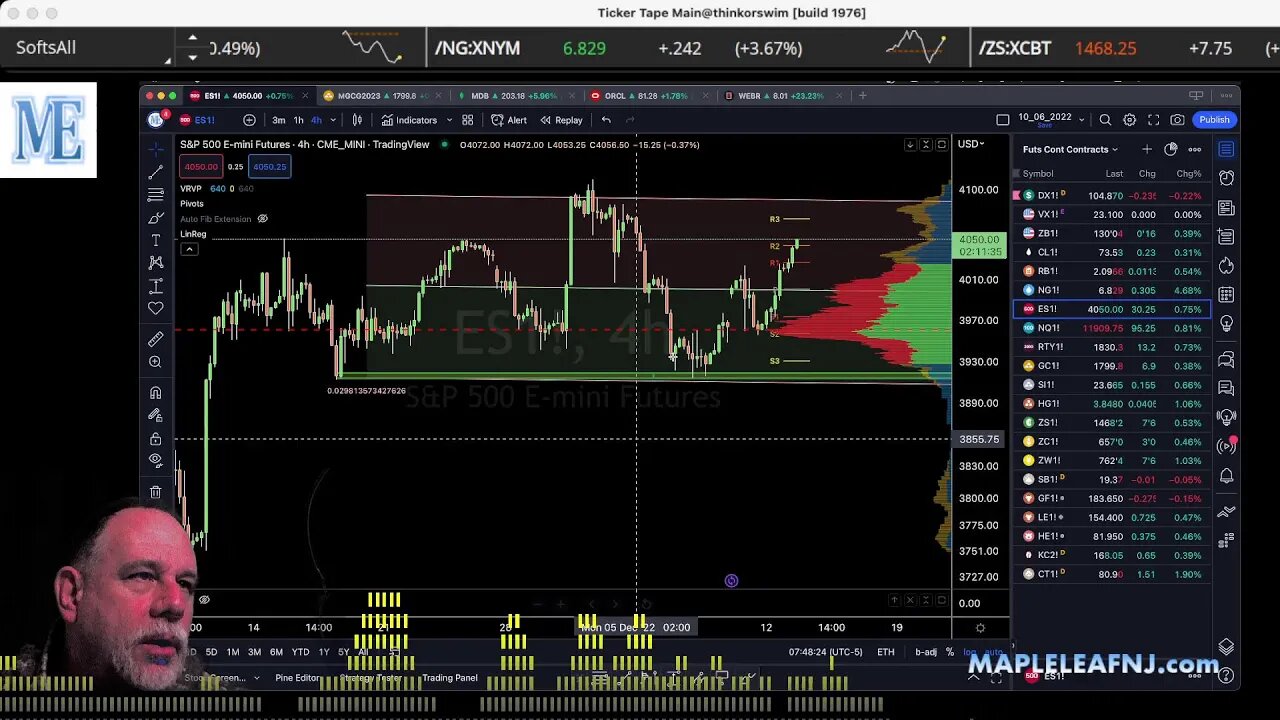Image resolution: width=1280 pixels, height=720 pixels.
Task: Hide all drawings with eye icon
Action: pyautogui.click(x=155, y=461)
